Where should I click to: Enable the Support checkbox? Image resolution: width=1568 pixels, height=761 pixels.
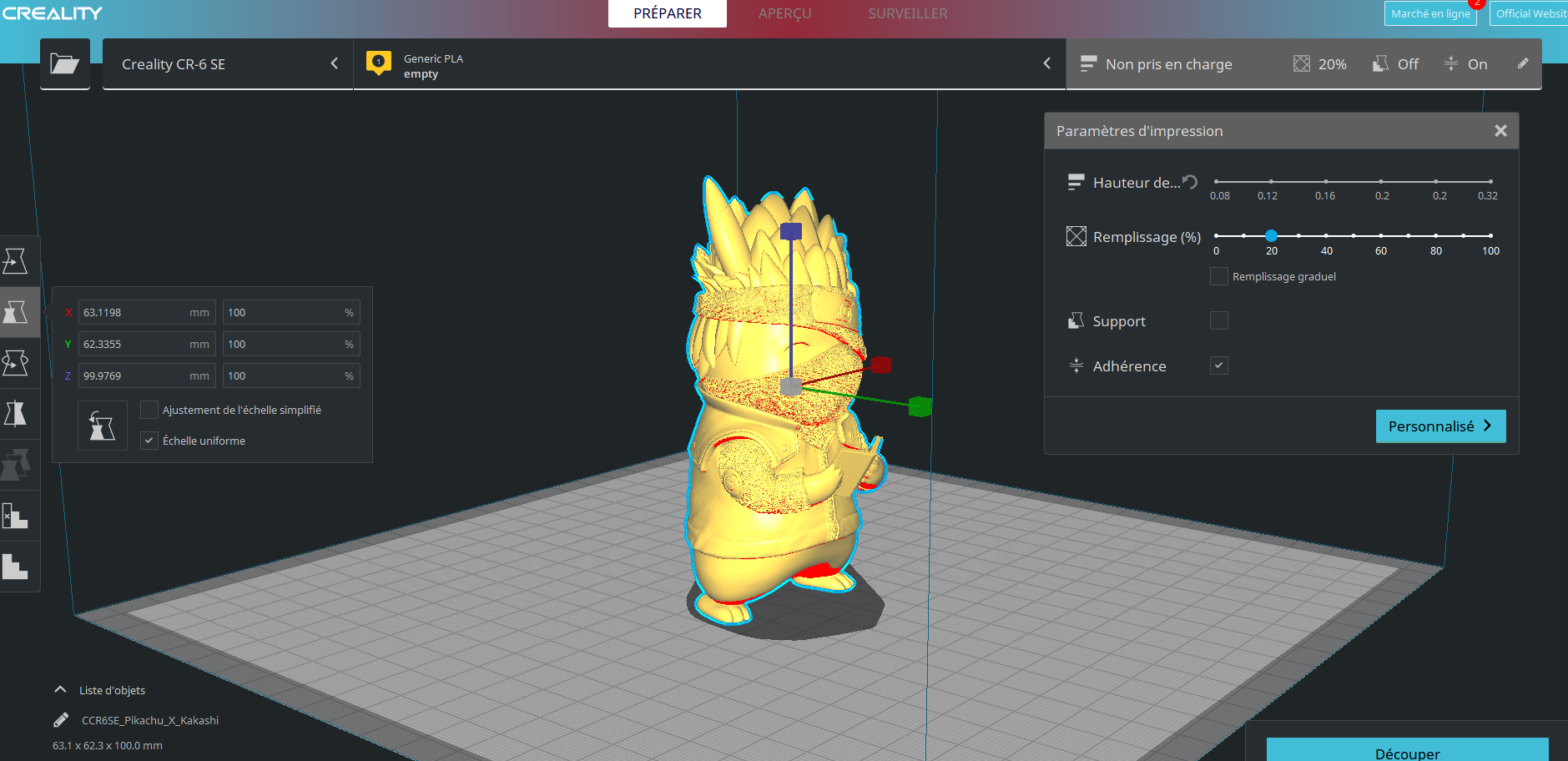coord(1219,320)
